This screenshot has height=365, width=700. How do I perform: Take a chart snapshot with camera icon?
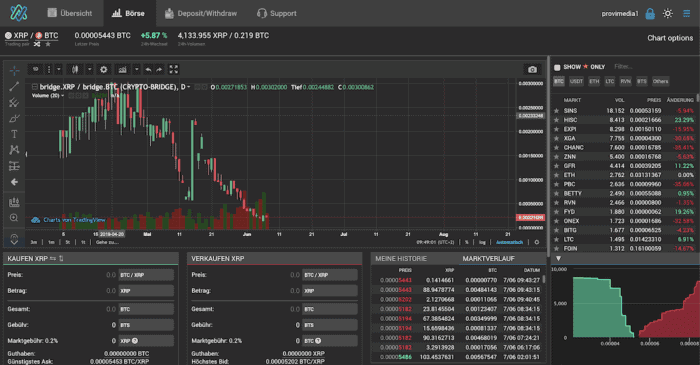(x=532, y=70)
